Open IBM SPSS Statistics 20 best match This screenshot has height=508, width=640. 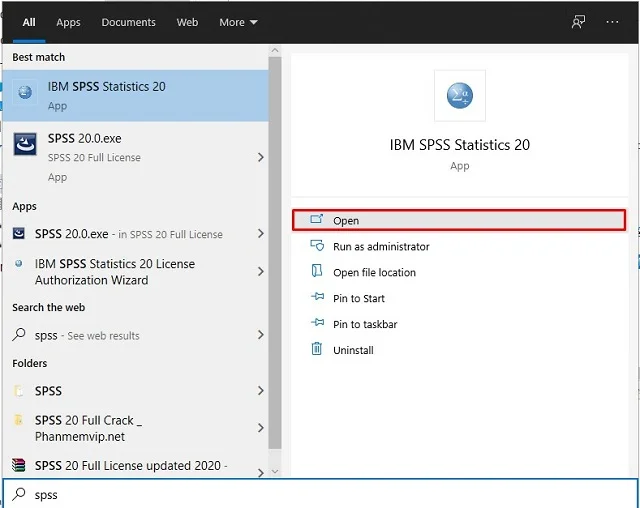[x=135, y=95]
